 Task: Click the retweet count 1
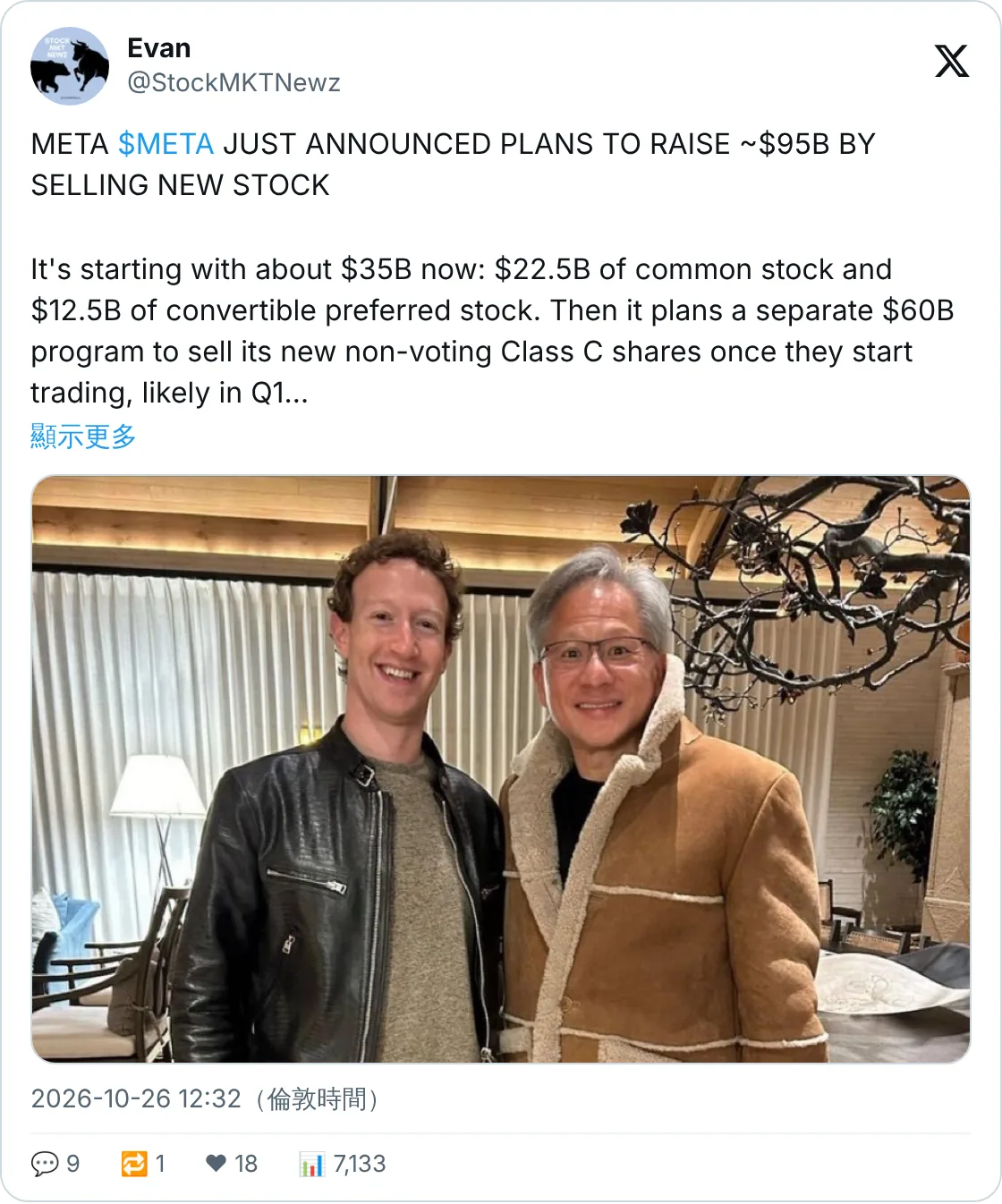tap(160, 1164)
